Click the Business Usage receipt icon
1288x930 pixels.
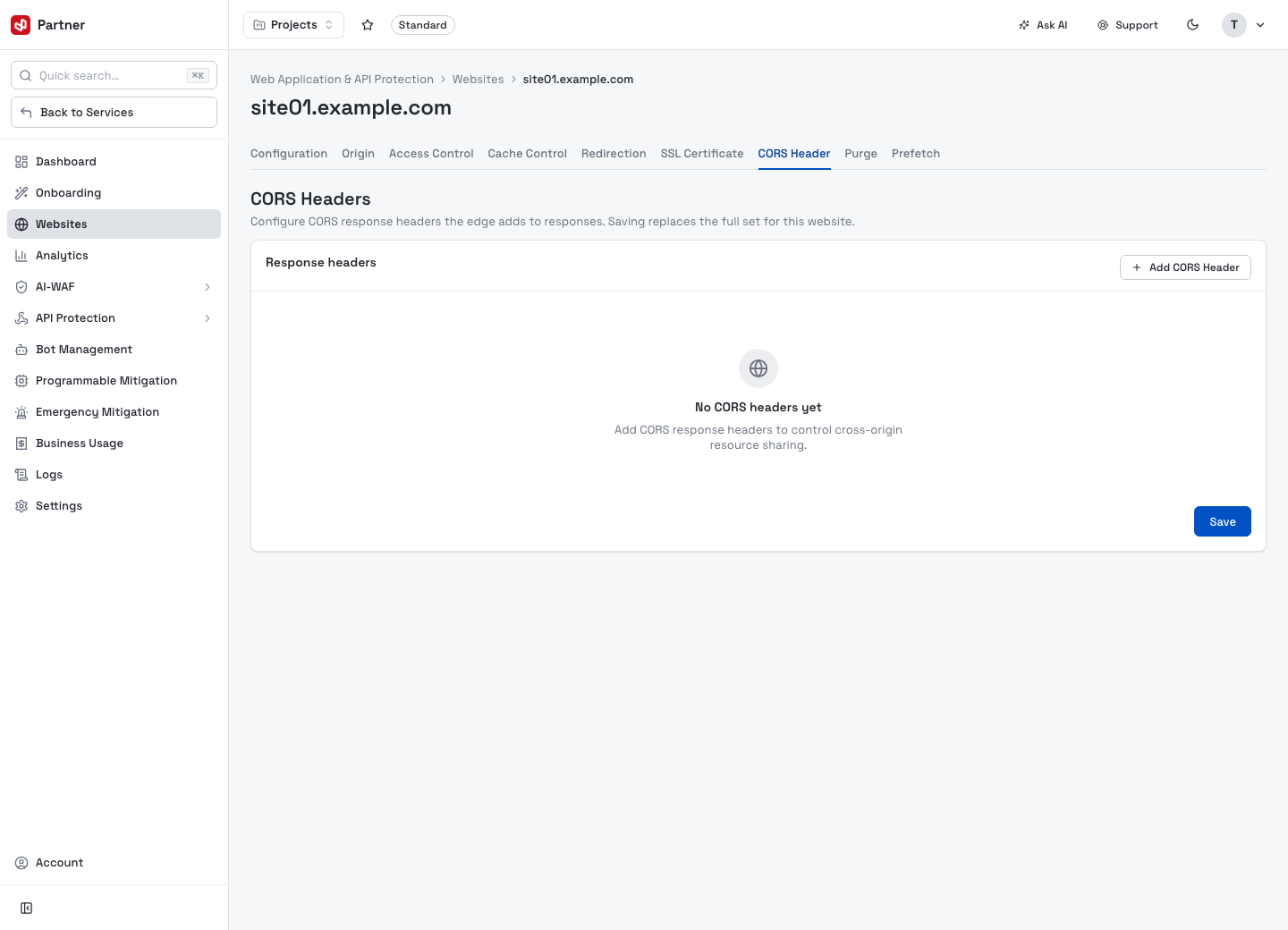tap(21, 444)
